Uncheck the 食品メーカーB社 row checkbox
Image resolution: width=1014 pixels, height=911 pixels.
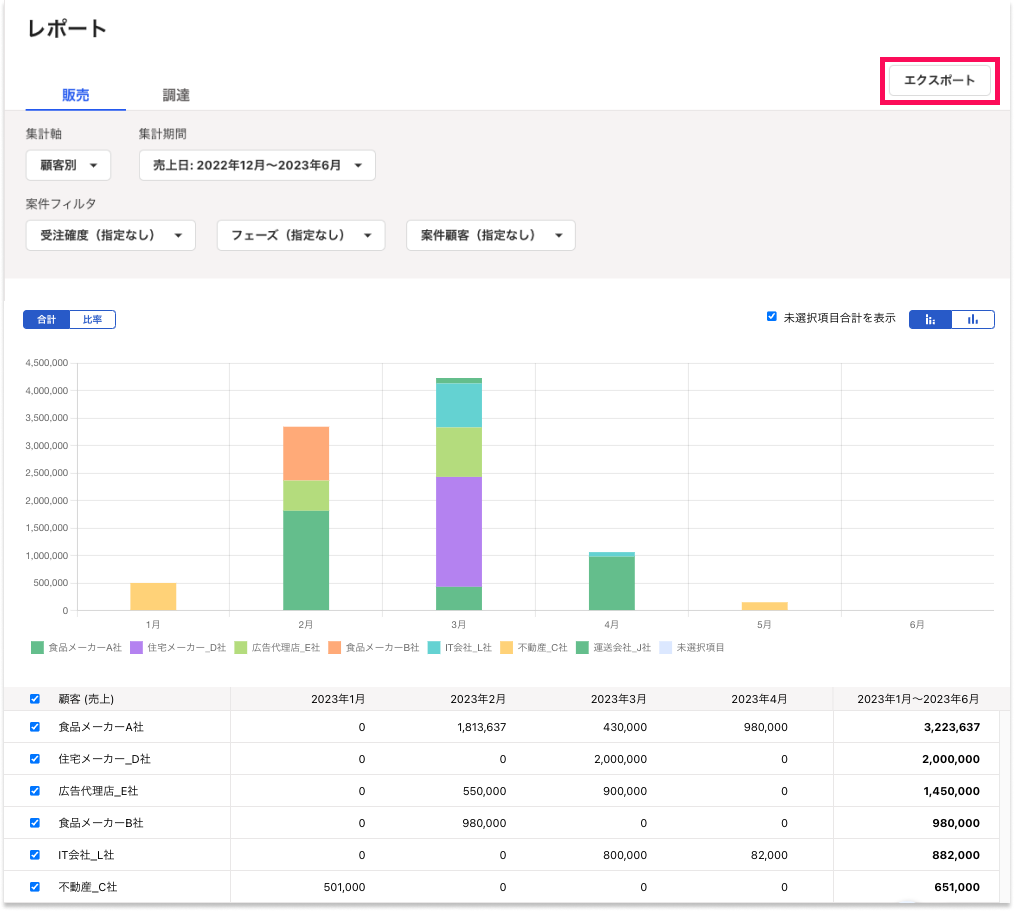coord(35,823)
